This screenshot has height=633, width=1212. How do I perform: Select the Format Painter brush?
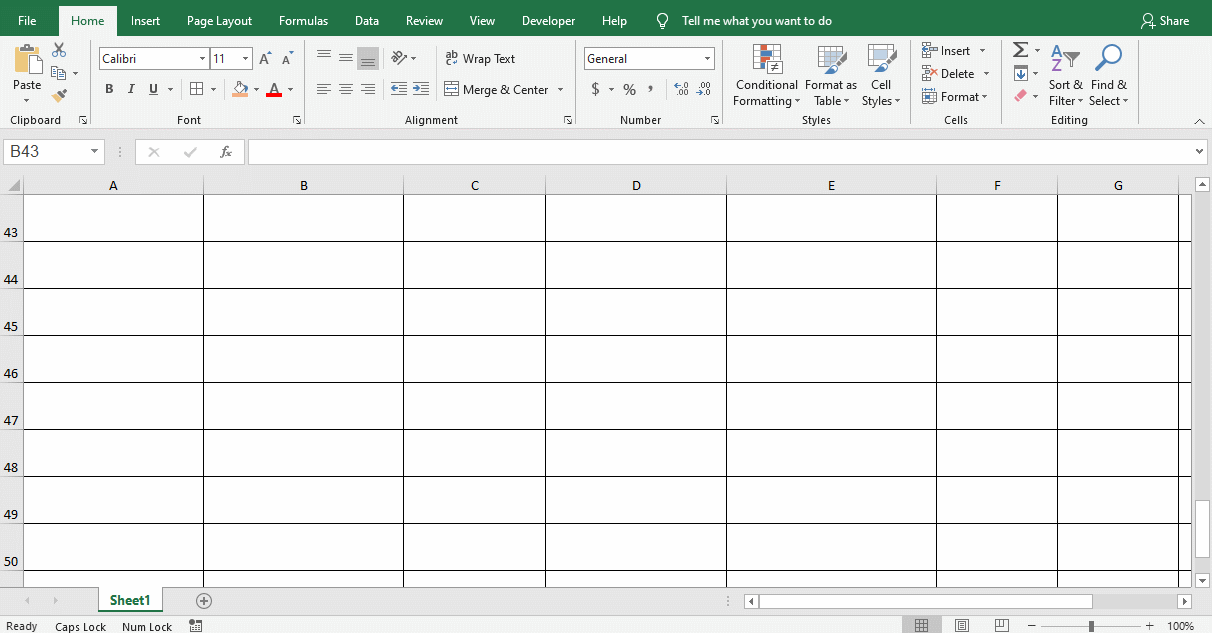[59, 96]
